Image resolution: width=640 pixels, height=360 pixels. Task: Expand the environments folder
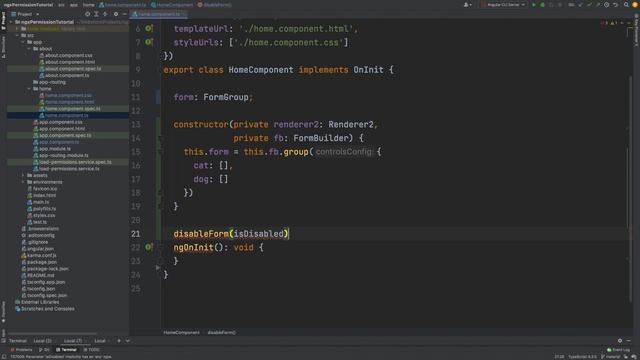[x=23, y=182]
